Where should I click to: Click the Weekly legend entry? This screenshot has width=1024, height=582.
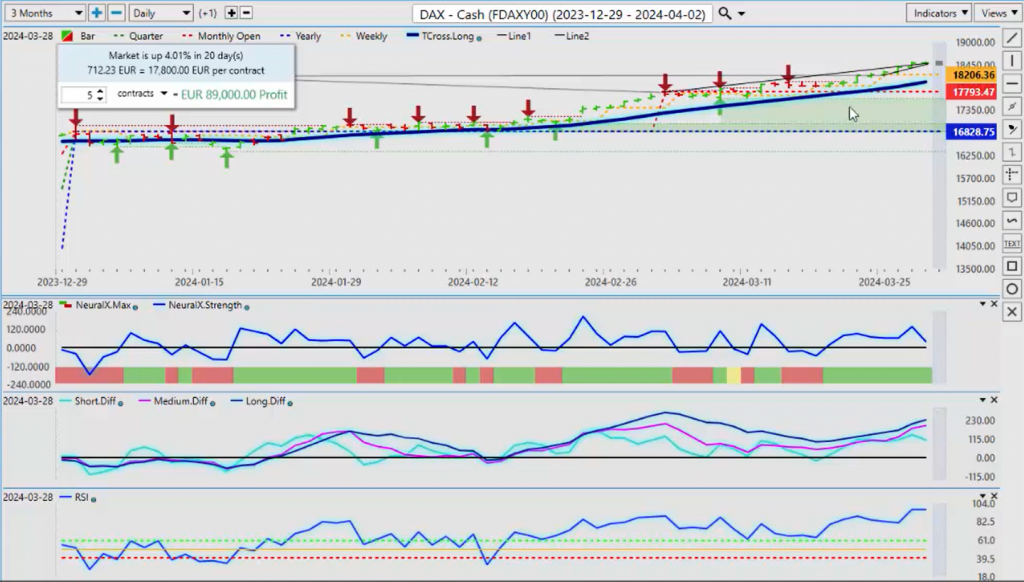coord(364,36)
